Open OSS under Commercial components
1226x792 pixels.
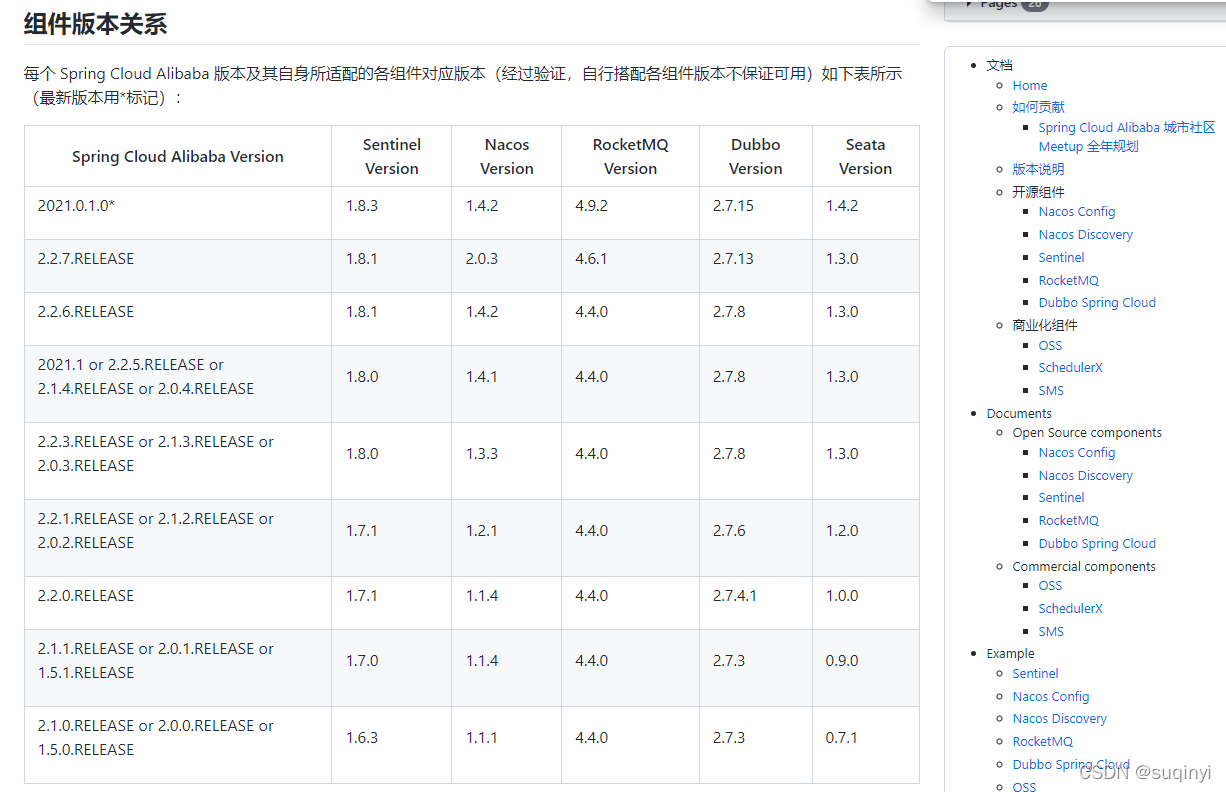coord(1050,586)
